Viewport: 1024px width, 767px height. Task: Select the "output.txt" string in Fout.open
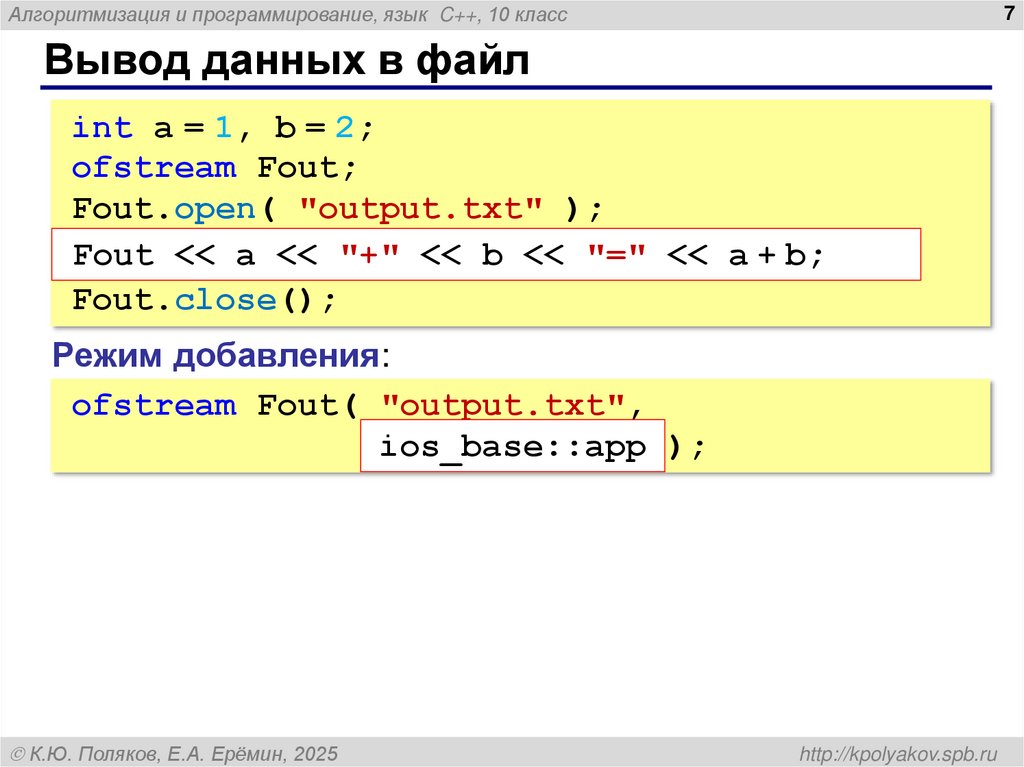tap(416, 209)
